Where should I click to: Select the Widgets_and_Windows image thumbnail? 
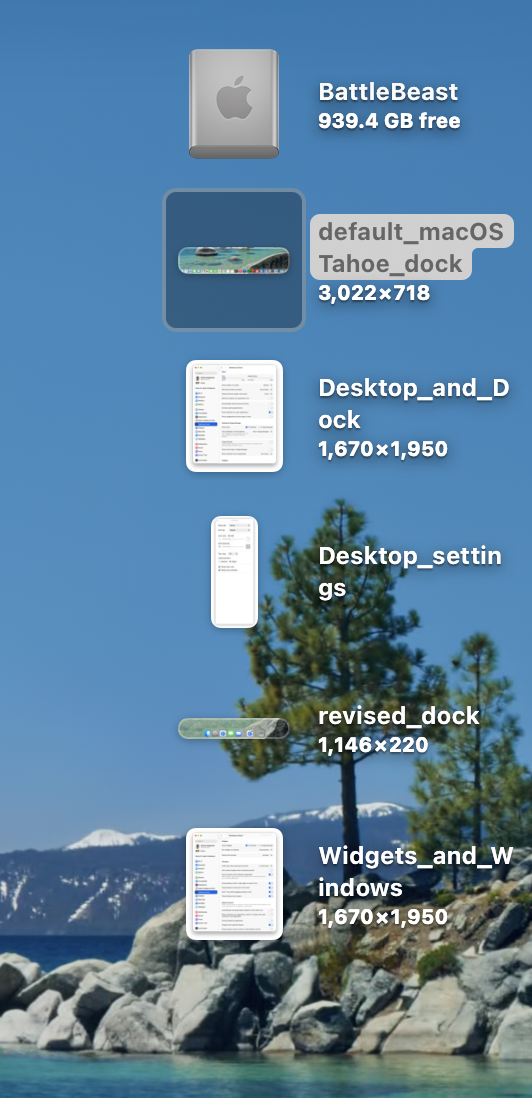(234, 884)
